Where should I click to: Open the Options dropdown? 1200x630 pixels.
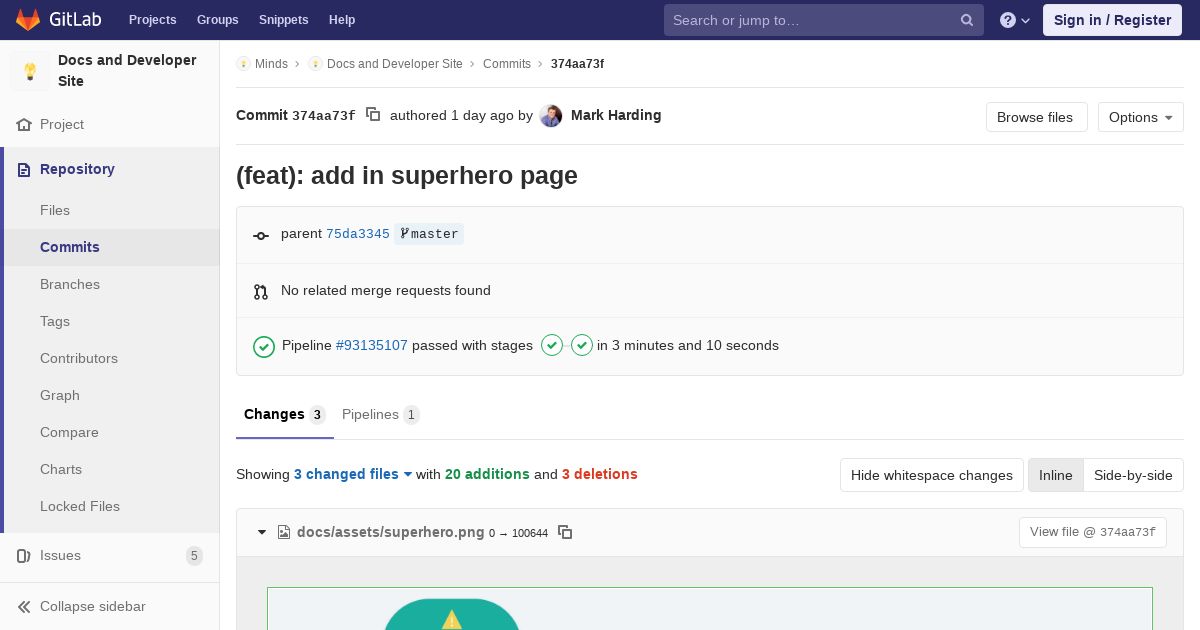click(1140, 117)
